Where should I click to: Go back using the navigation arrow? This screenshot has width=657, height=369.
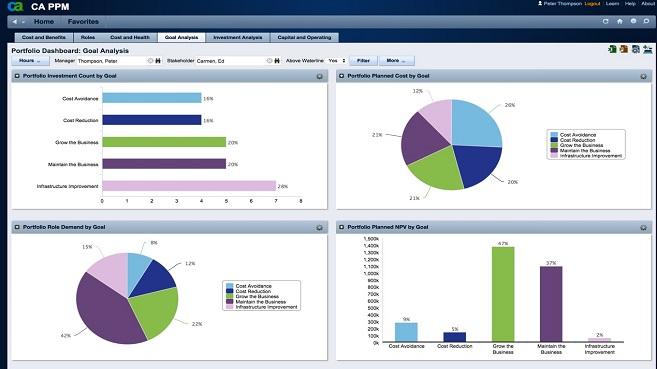click(x=15, y=21)
